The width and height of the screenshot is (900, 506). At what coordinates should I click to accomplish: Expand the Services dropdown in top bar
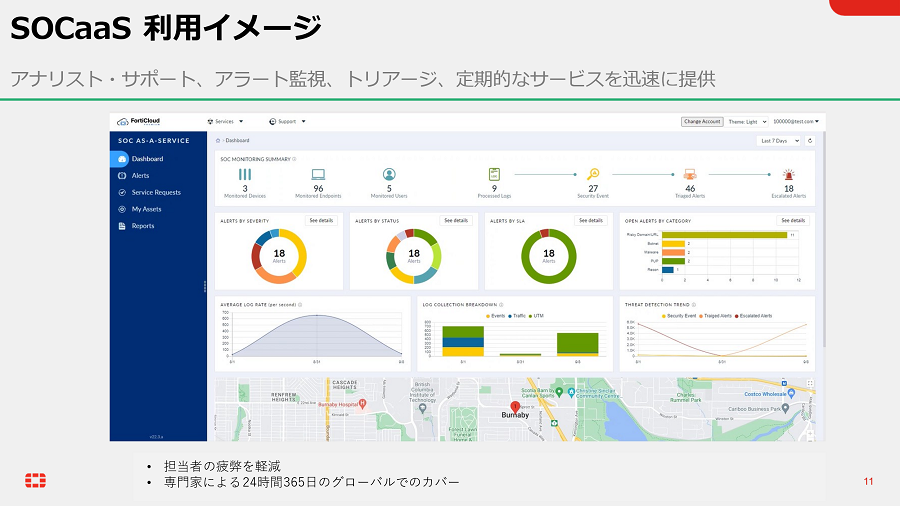coord(225,121)
